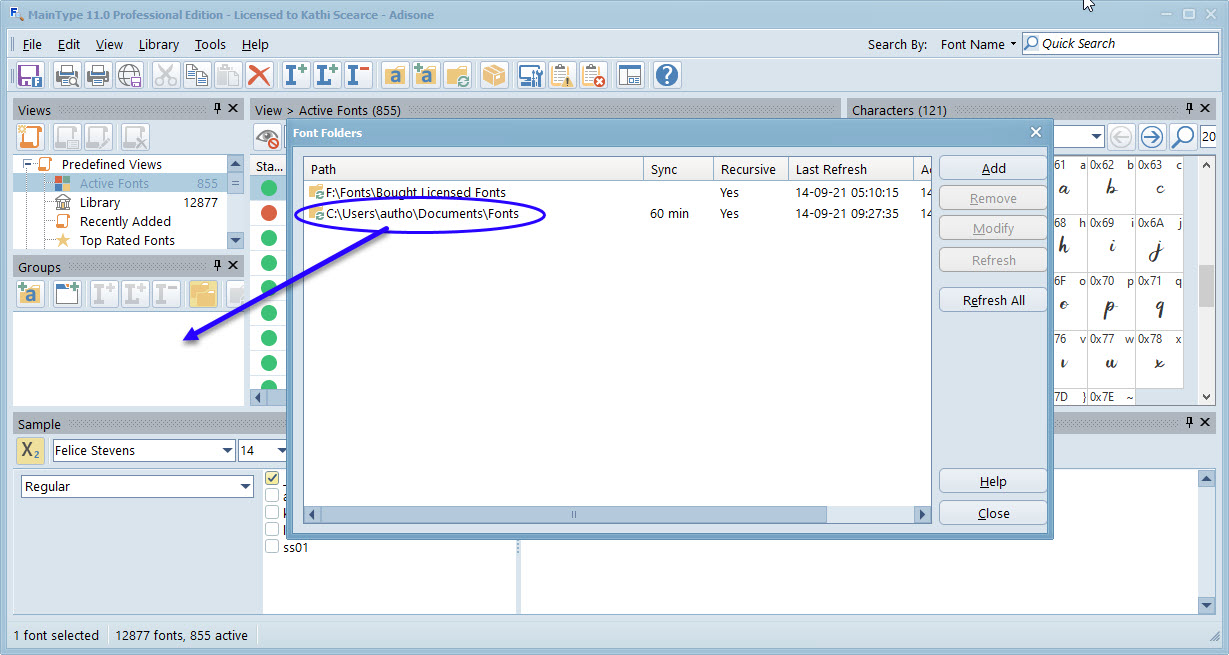Screen dimensions: 1229x655
Task: Click the horizontal scrollbar thumb in Font Folders list
Action: [x=574, y=514]
